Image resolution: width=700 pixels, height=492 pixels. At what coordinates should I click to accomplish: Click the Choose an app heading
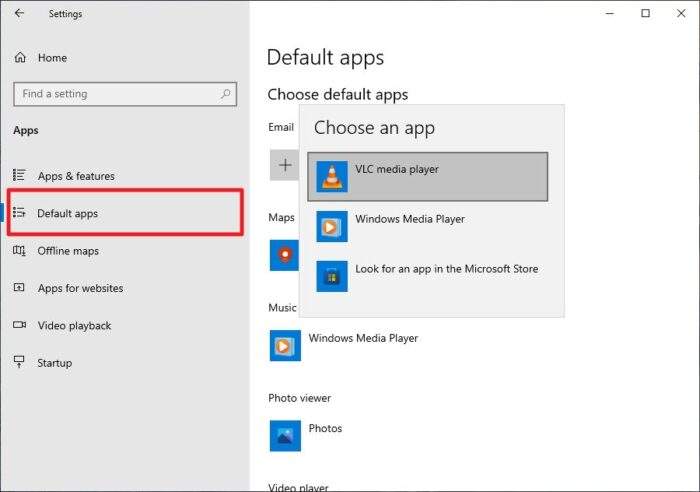pos(374,128)
